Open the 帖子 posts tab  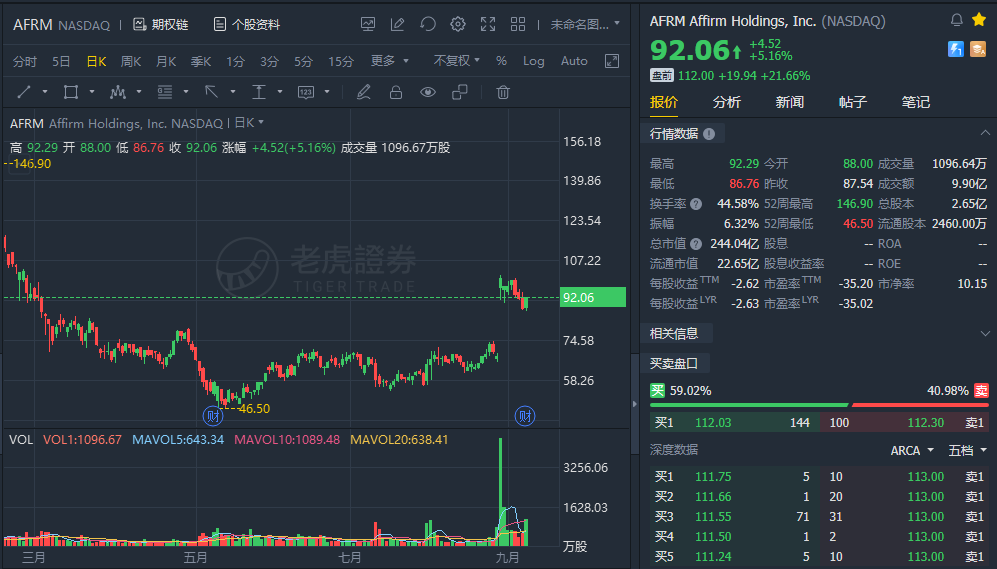(853, 102)
